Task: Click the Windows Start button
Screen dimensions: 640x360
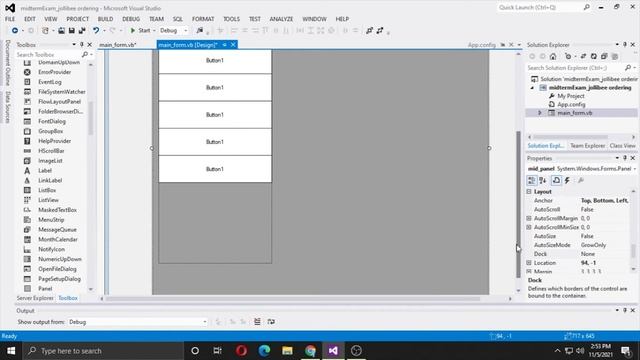Action: tap(11, 351)
